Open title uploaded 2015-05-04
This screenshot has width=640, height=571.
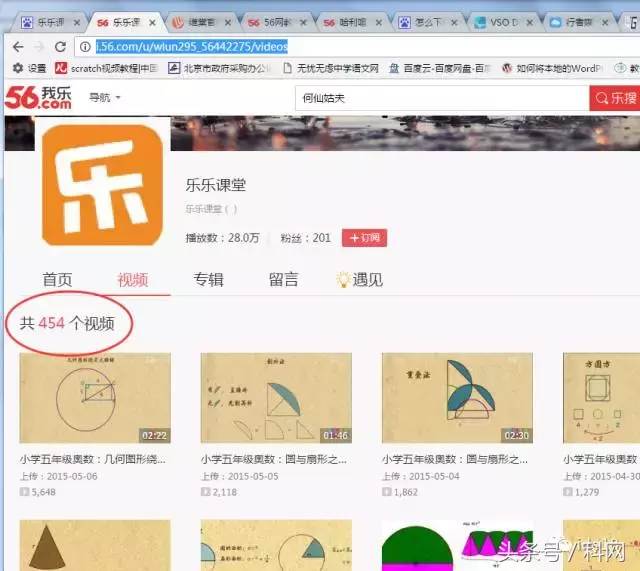455,460
